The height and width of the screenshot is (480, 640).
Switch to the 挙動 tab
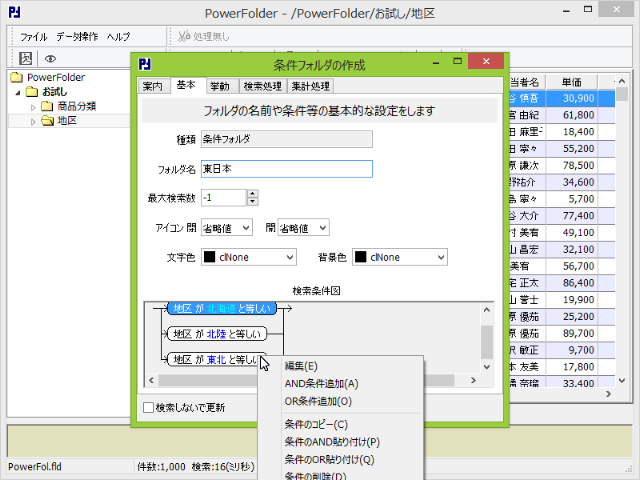coord(220,86)
